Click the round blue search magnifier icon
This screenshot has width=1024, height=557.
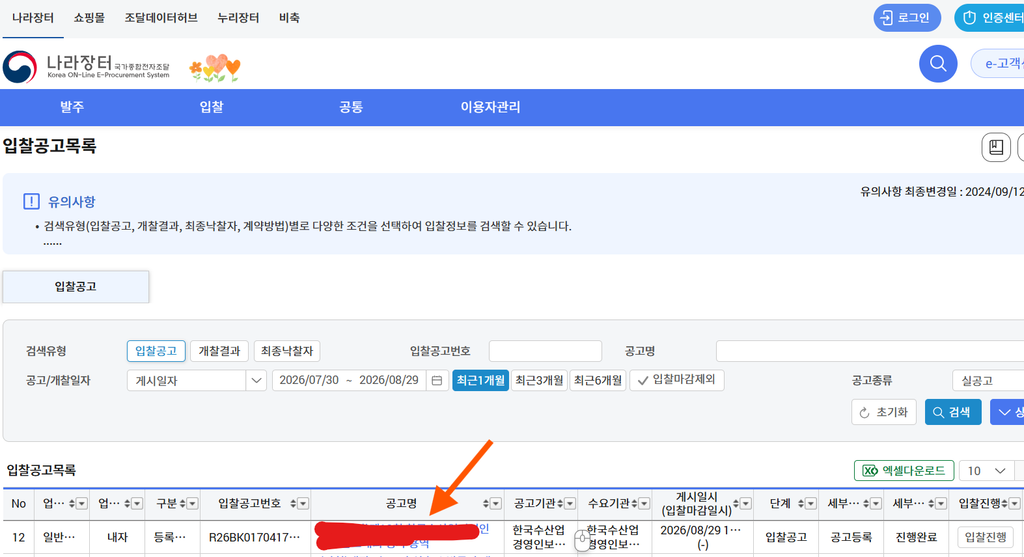point(938,64)
